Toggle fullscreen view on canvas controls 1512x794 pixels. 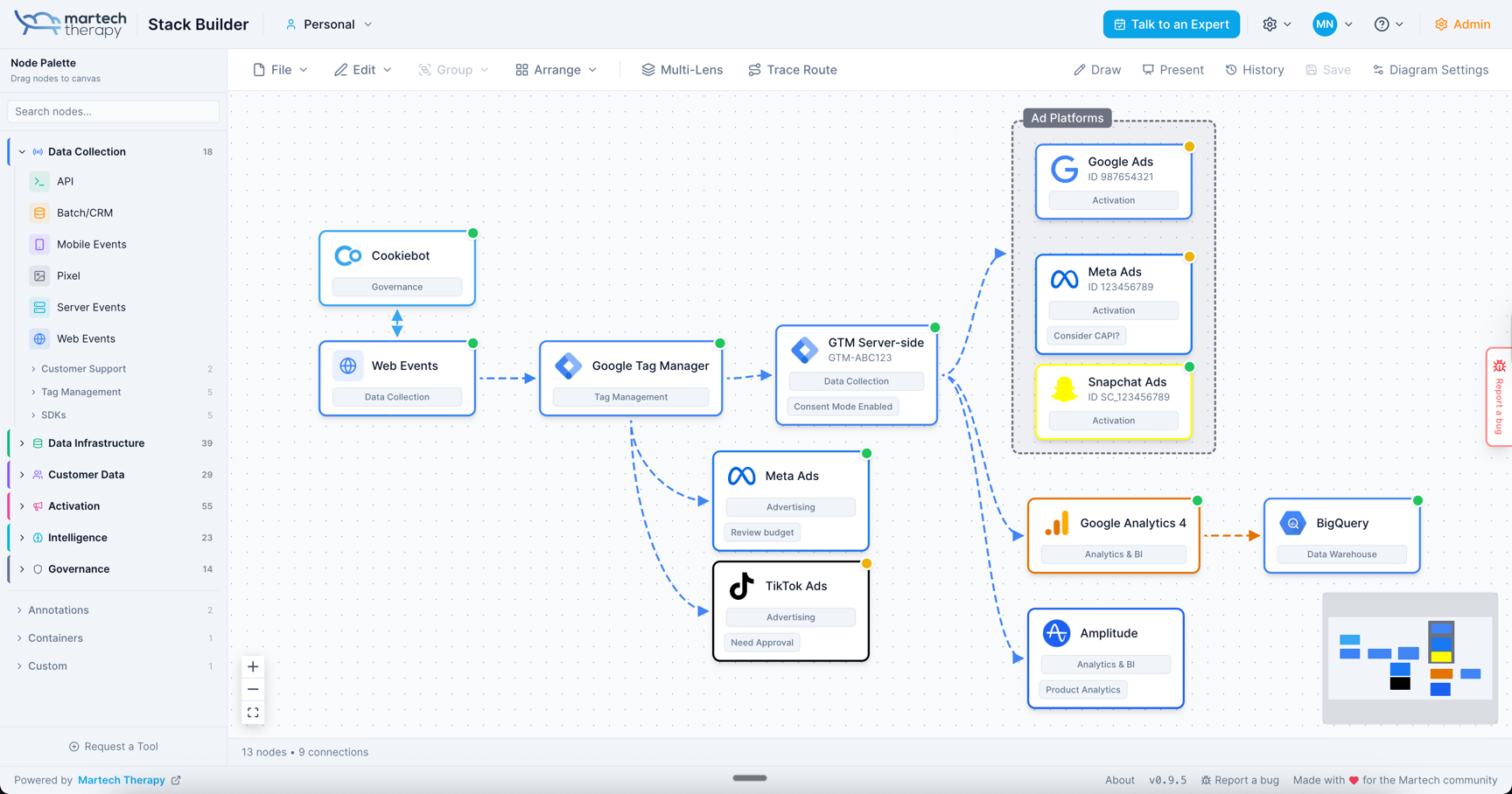click(253, 712)
